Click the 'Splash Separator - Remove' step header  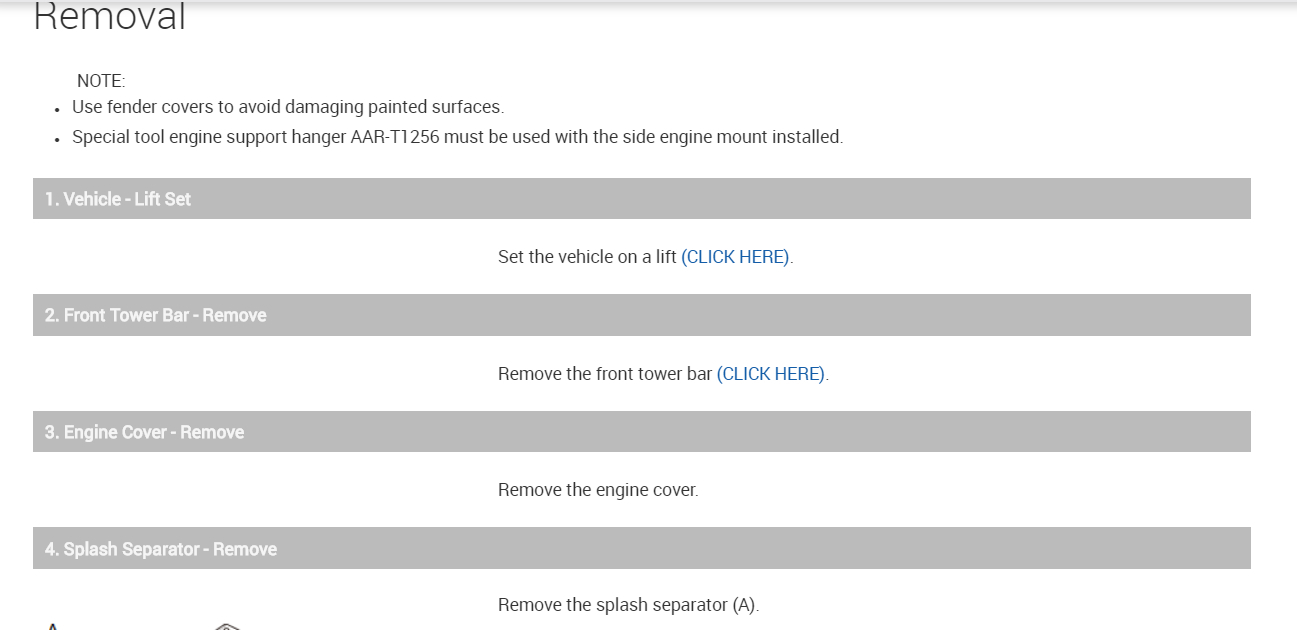(160, 549)
